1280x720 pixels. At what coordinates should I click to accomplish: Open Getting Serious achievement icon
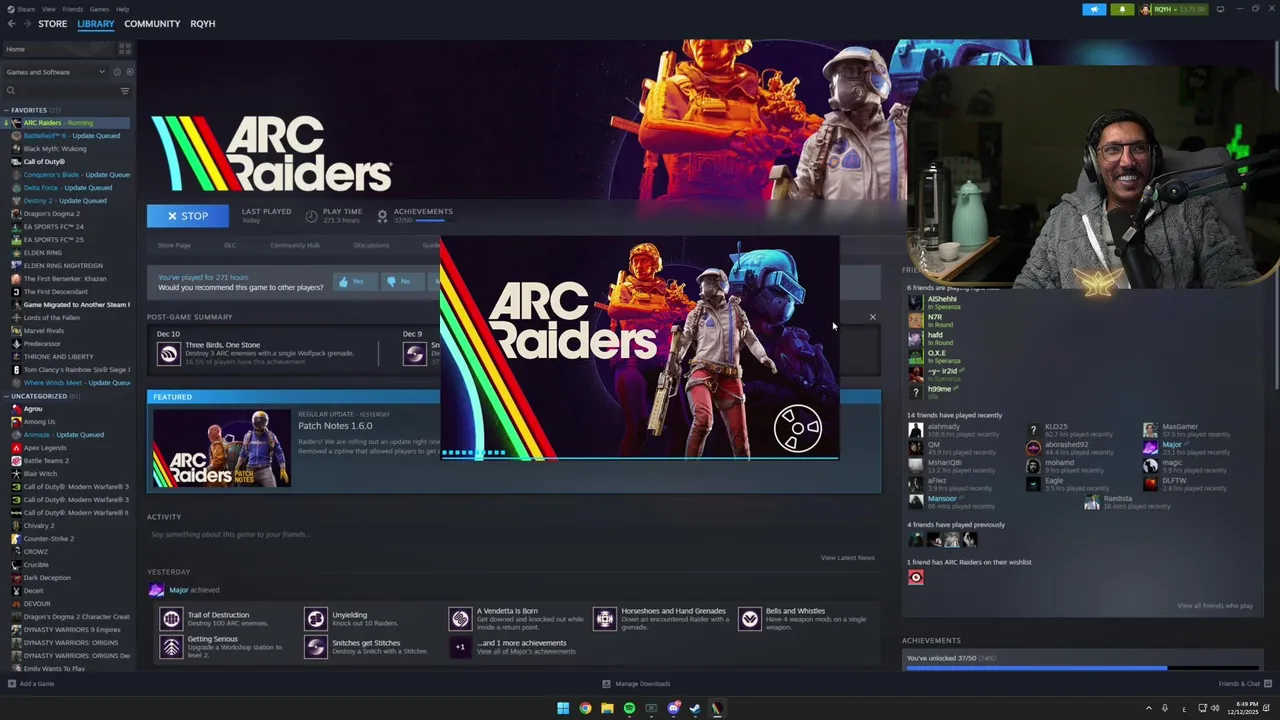[x=171, y=647]
